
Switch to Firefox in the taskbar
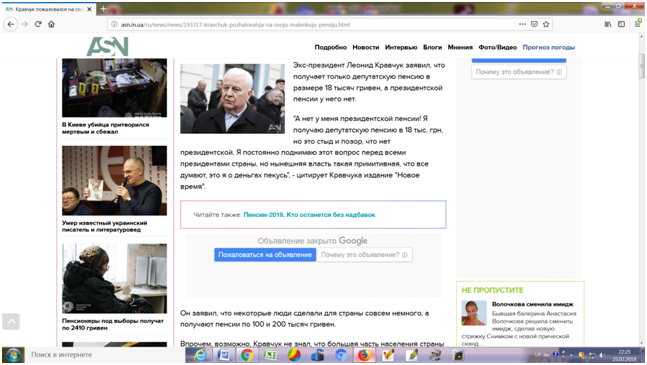point(364,355)
